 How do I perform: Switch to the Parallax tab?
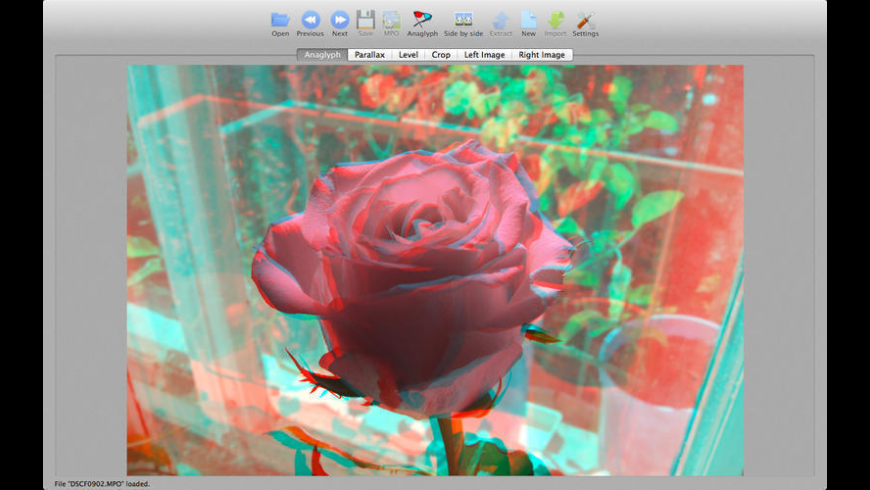(x=370, y=55)
